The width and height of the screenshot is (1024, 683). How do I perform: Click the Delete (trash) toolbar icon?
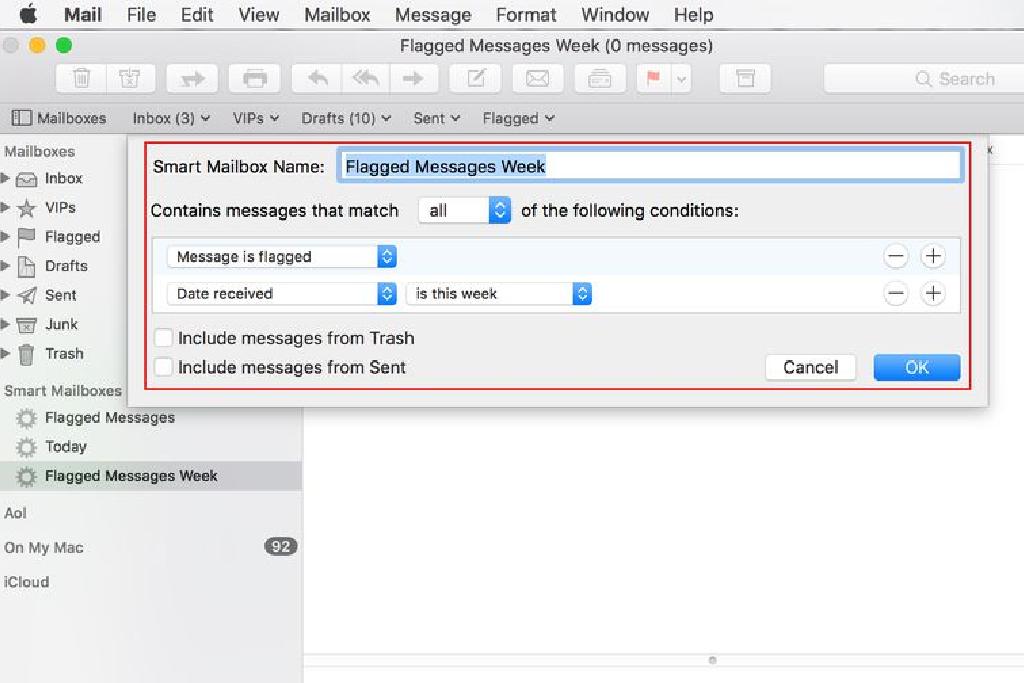[x=82, y=79]
